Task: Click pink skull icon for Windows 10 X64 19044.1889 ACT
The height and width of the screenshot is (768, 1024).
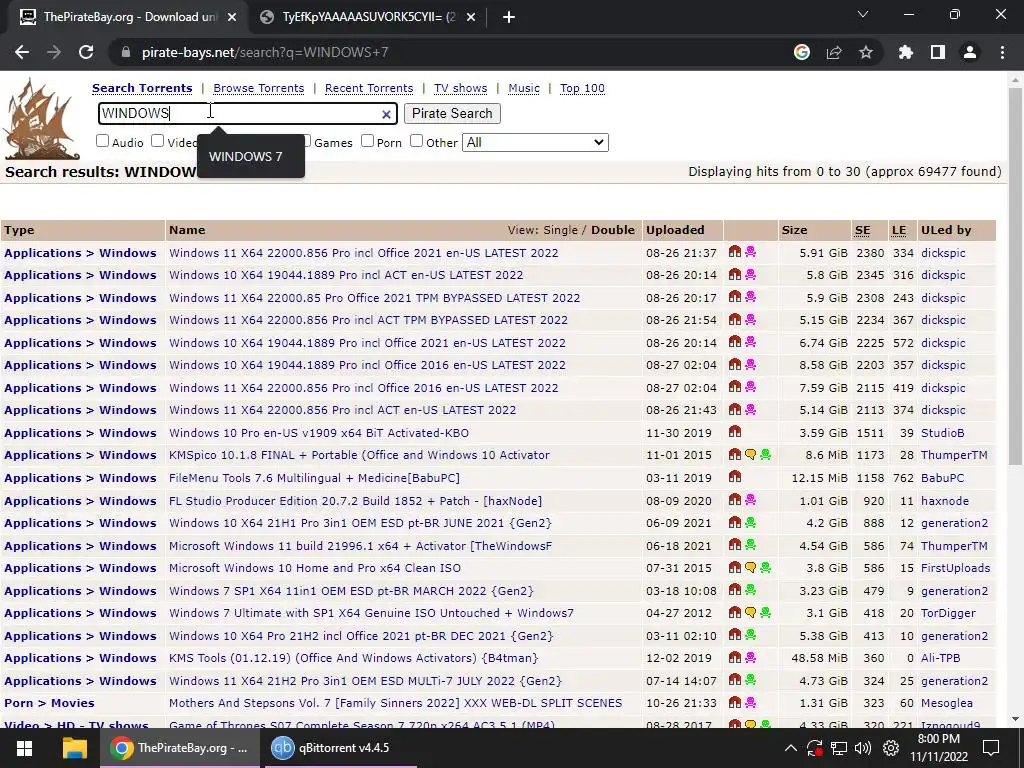Action: [750, 274]
